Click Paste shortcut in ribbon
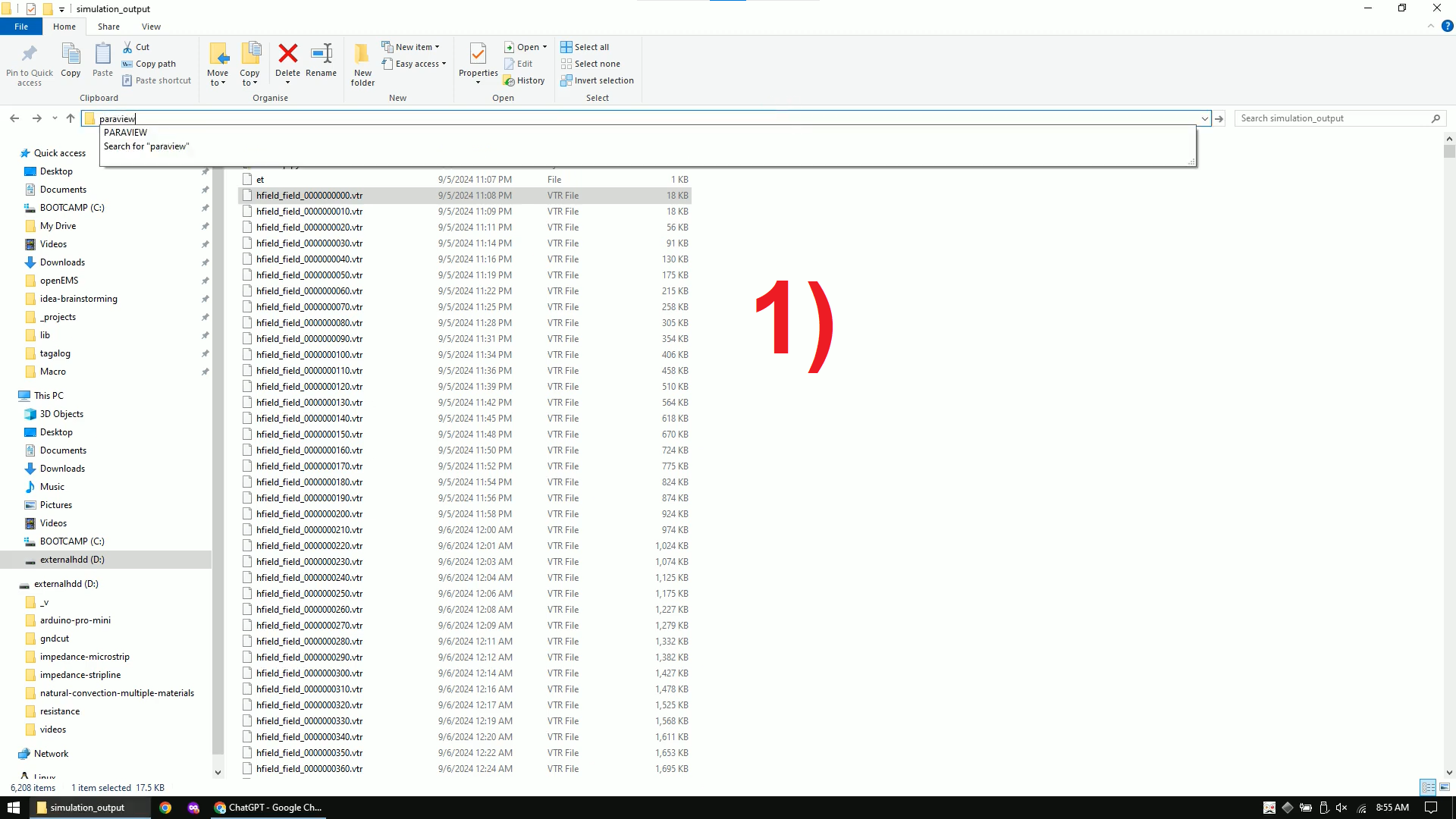 [x=157, y=80]
